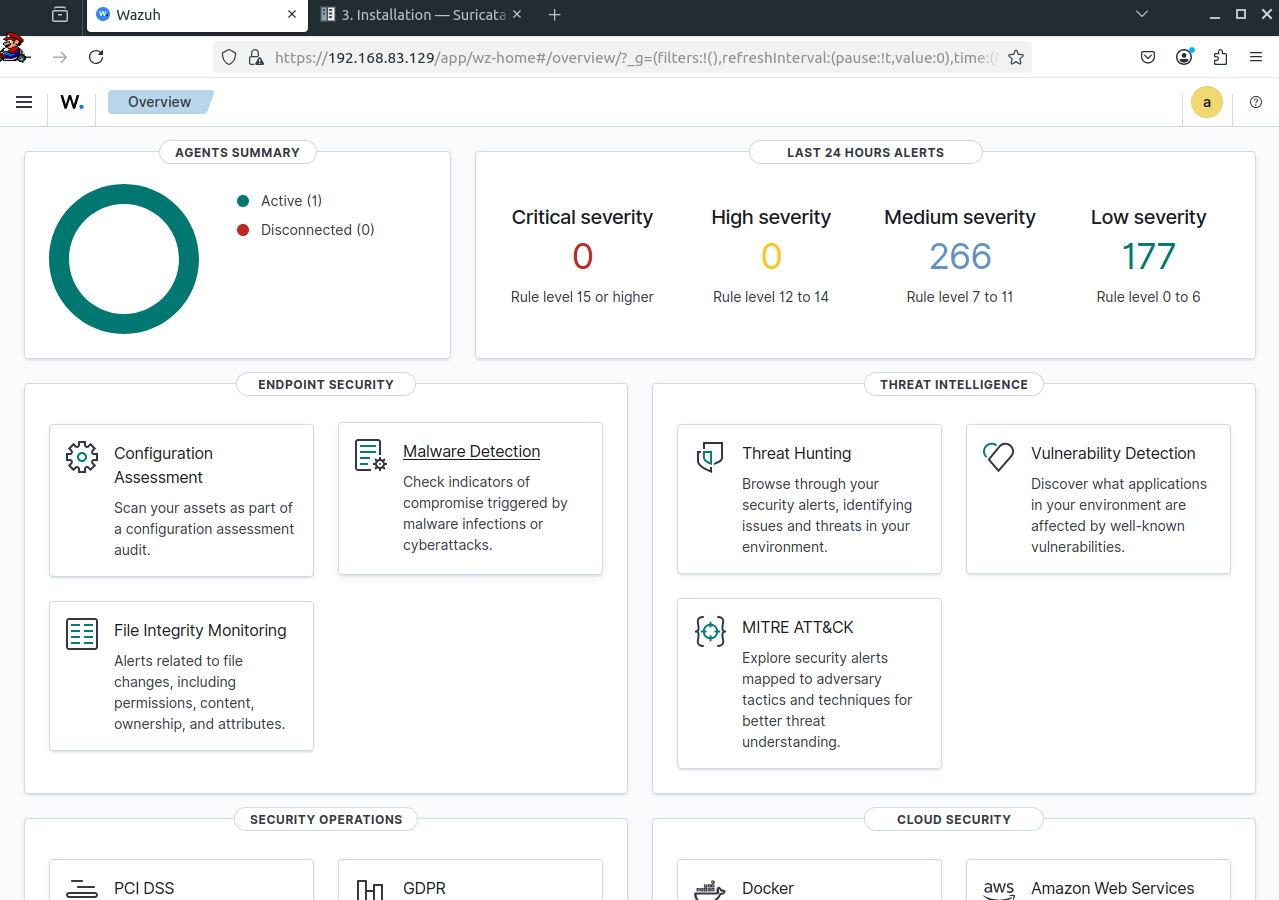Click the browser URL address field
1279x900 pixels.
click(x=620, y=57)
